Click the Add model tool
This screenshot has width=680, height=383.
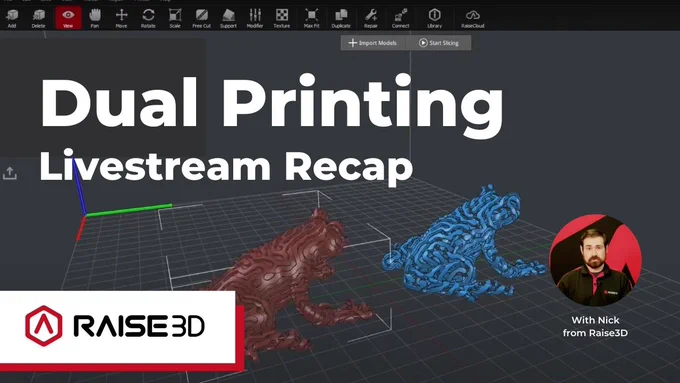pos(12,18)
